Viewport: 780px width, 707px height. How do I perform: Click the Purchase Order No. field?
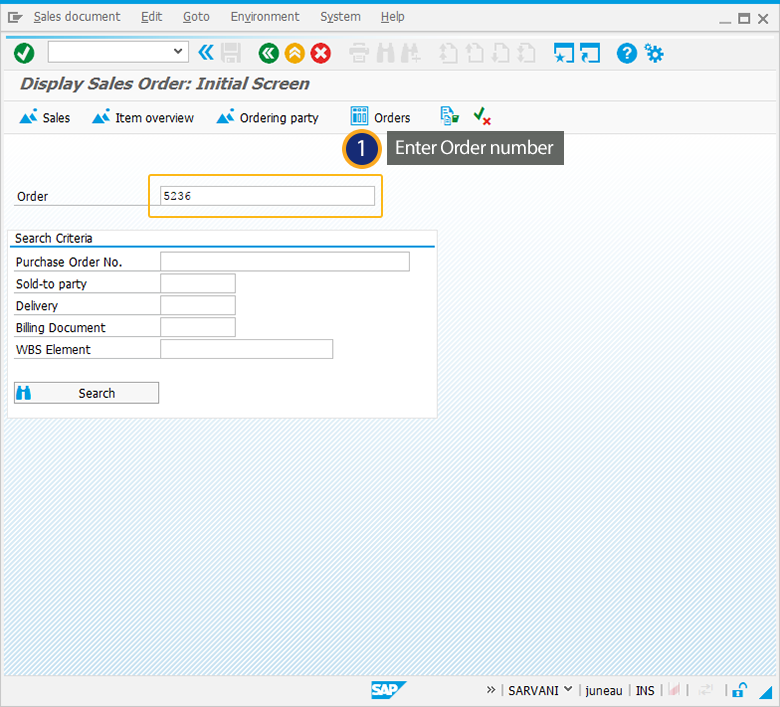coord(285,262)
